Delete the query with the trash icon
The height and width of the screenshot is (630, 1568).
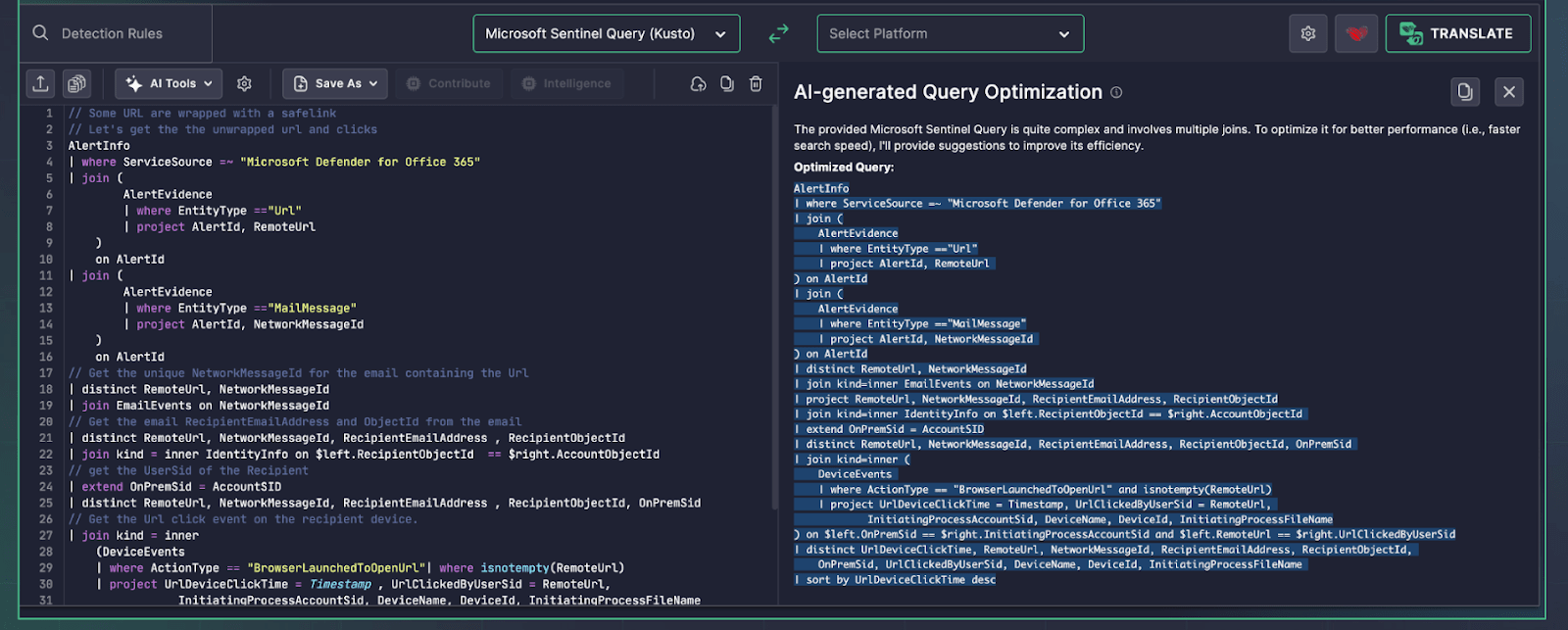coord(756,83)
